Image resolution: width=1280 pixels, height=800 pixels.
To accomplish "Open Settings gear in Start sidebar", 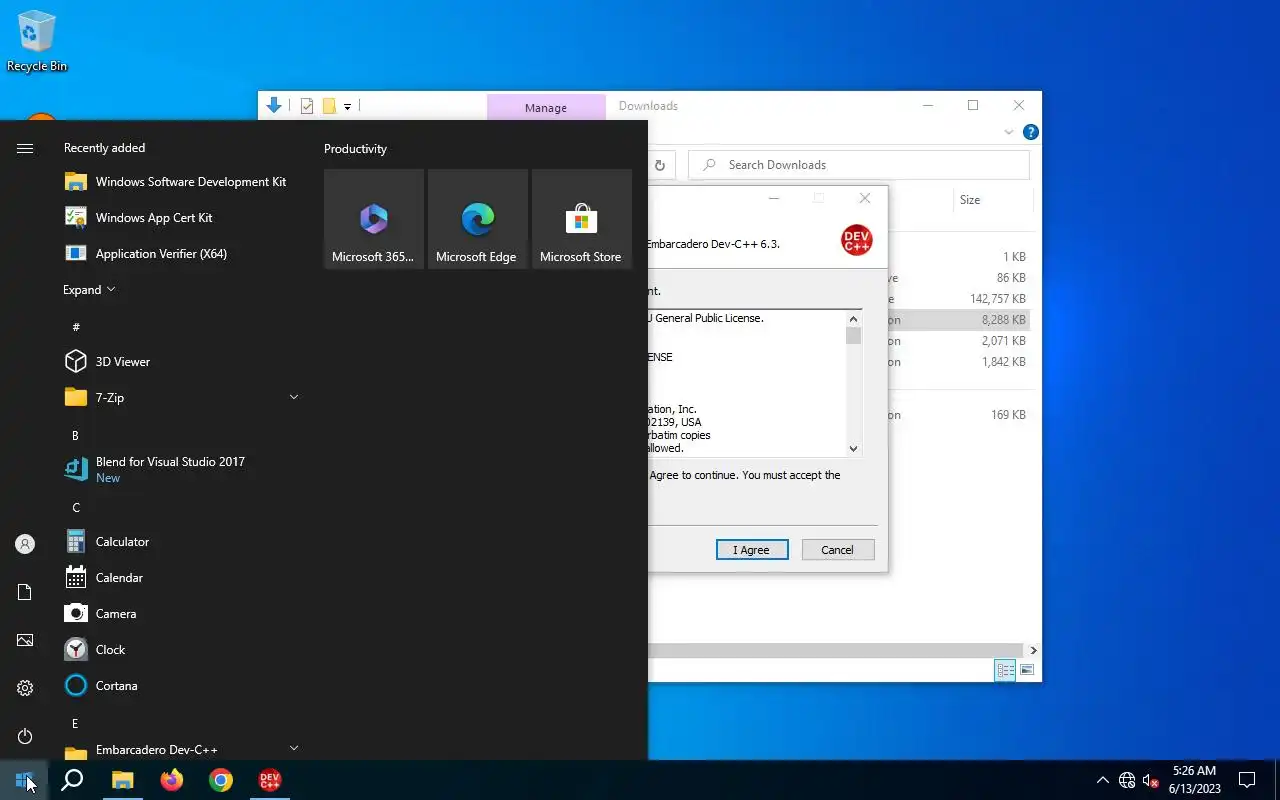I will pos(25,688).
